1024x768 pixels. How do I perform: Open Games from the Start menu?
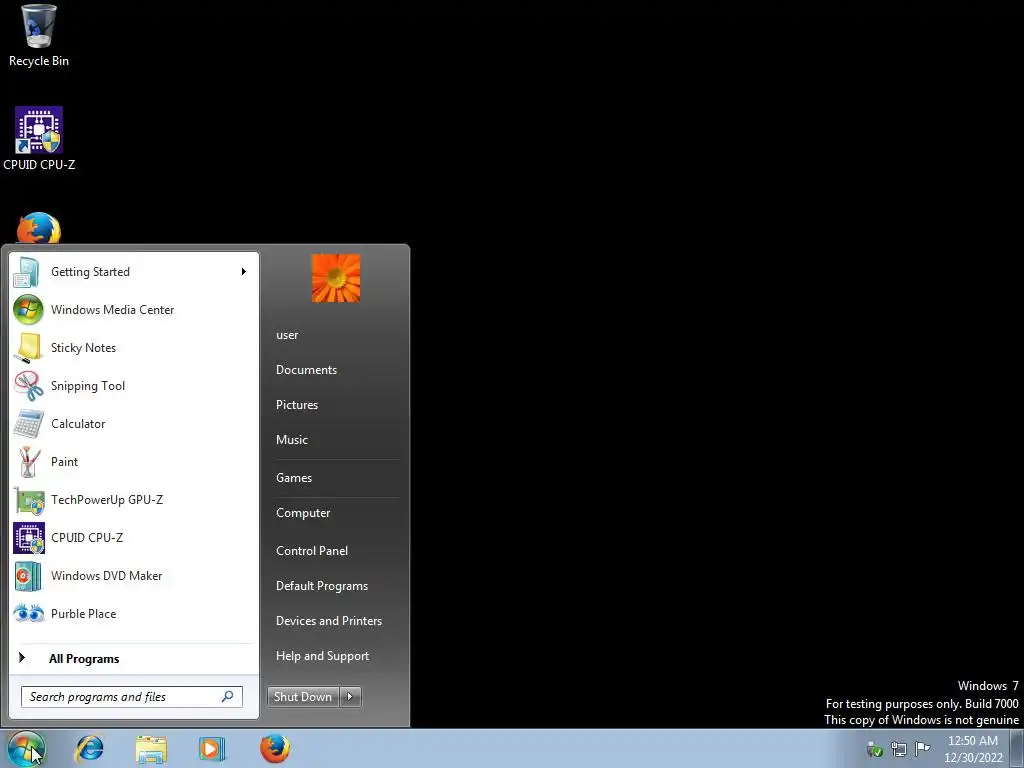(294, 478)
